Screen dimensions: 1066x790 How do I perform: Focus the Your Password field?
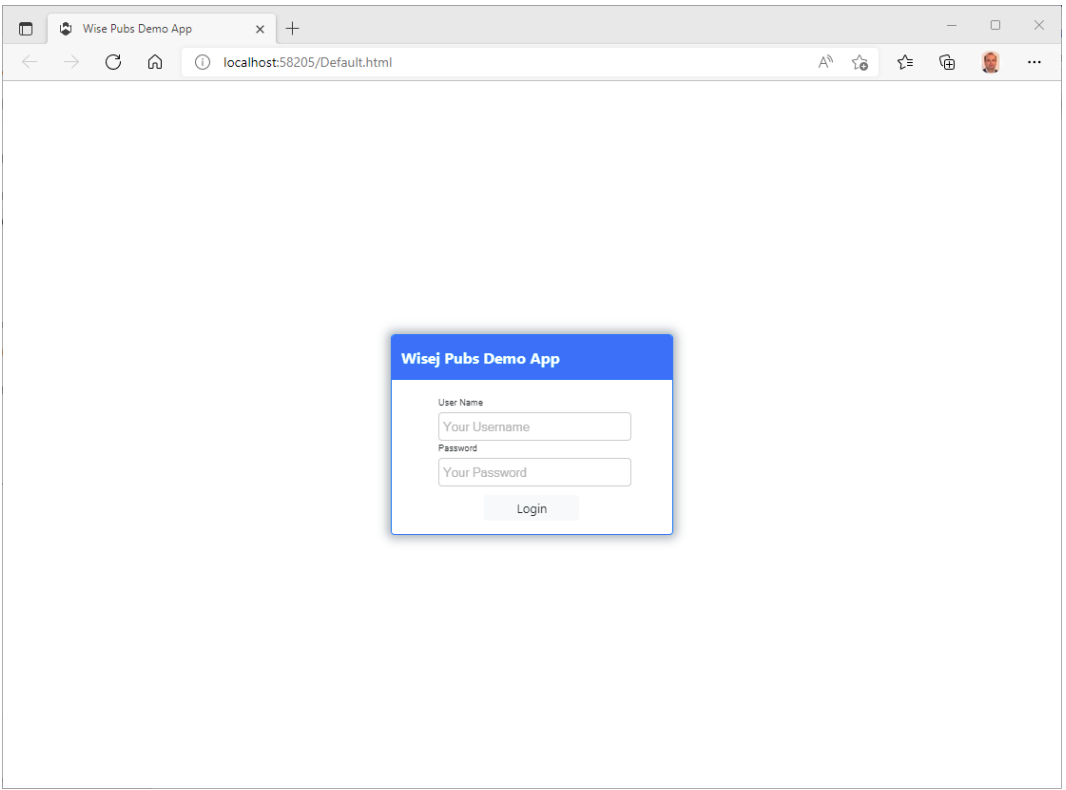pyautogui.click(x=534, y=473)
